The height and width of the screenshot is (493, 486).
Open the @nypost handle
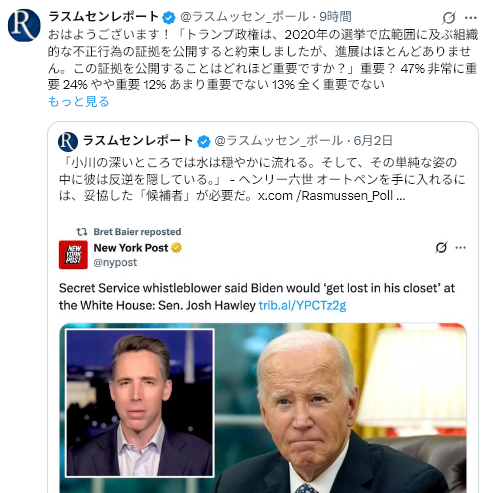coord(115,262)
